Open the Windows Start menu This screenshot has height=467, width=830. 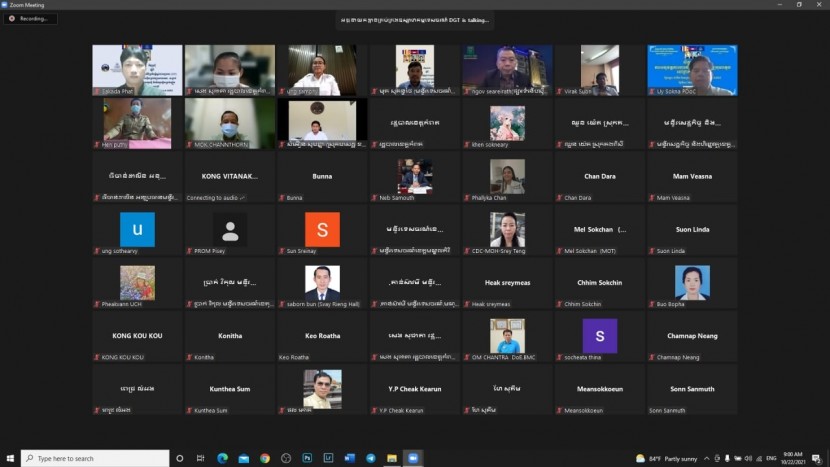[10, 458]
